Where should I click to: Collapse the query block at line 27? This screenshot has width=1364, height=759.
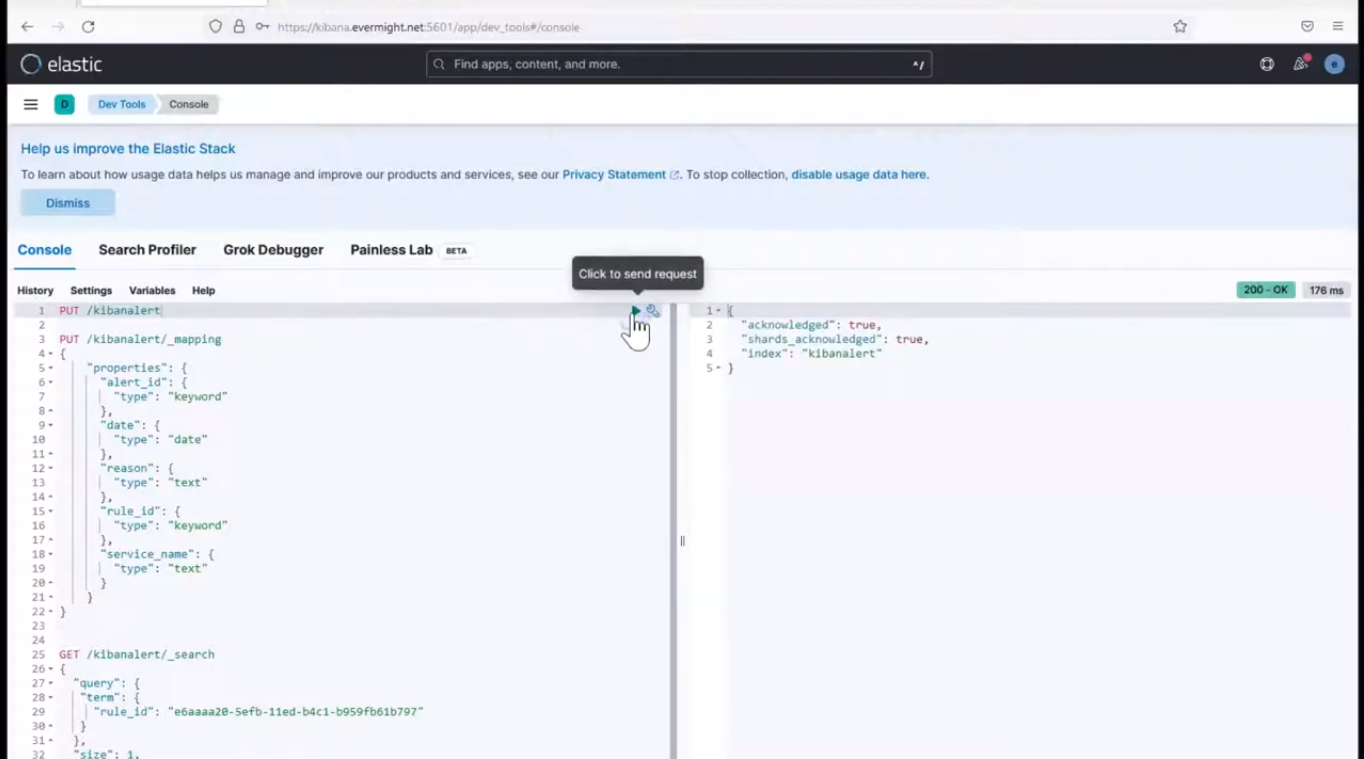pyautogui.click(x=51, y=683)
